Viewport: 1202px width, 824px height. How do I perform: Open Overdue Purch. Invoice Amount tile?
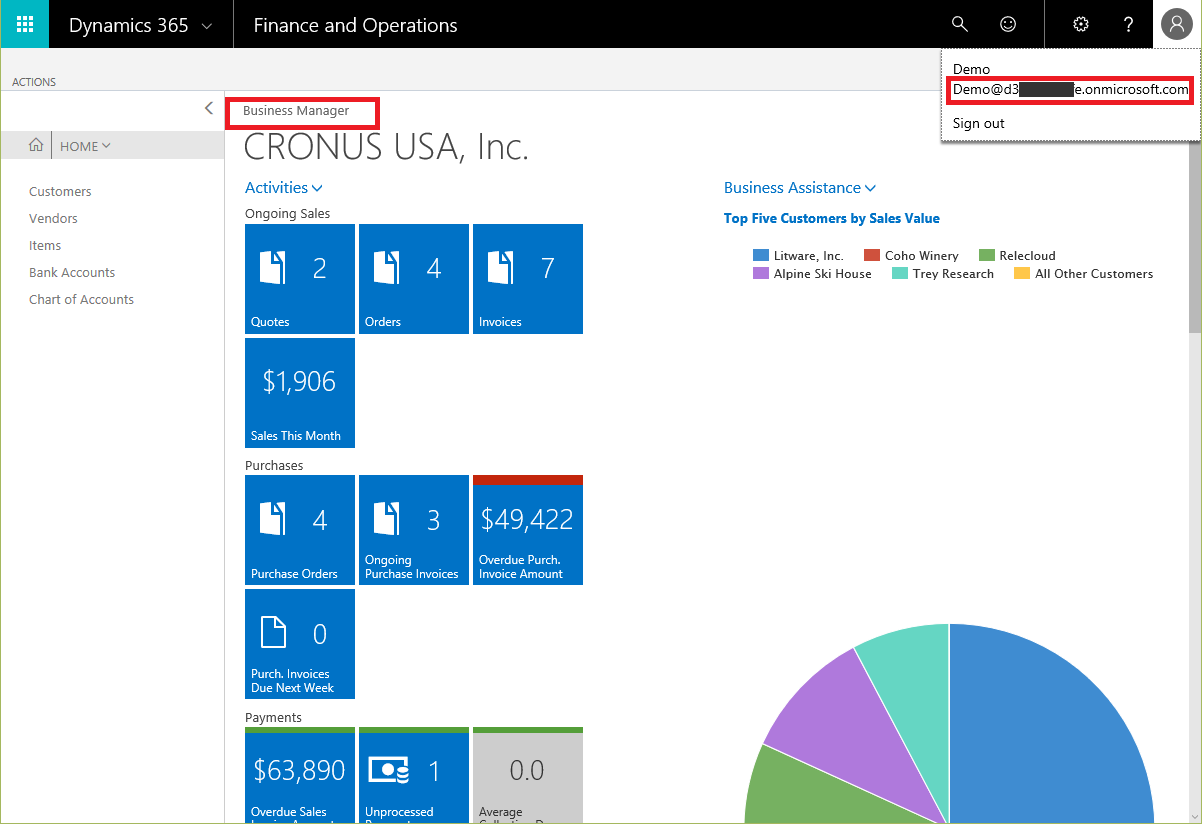(528, 530)
